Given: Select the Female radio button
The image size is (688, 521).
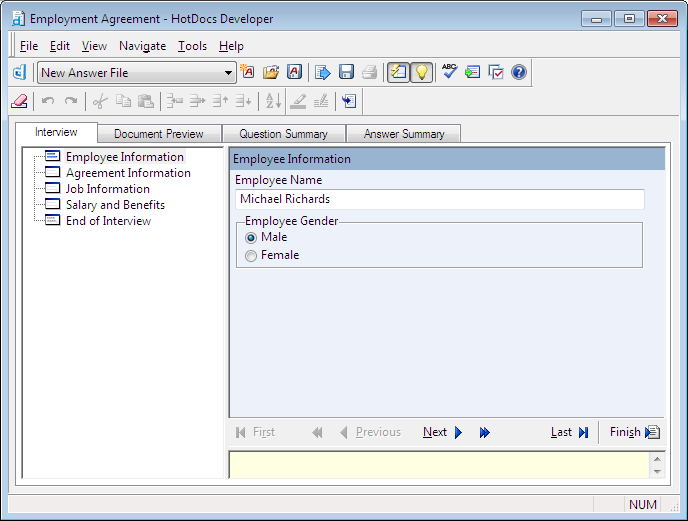Looking at the screenshot, I should click(251, 256).
